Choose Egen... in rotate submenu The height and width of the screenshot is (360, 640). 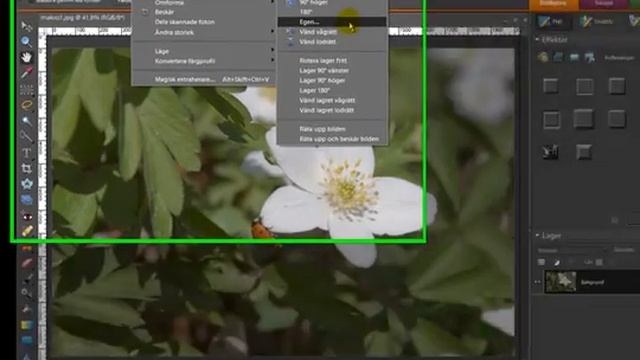[332, 22]
